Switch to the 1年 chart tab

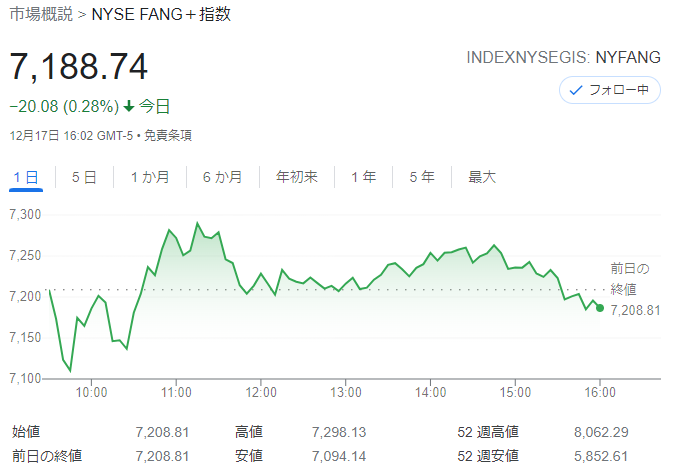click(364, 177)
